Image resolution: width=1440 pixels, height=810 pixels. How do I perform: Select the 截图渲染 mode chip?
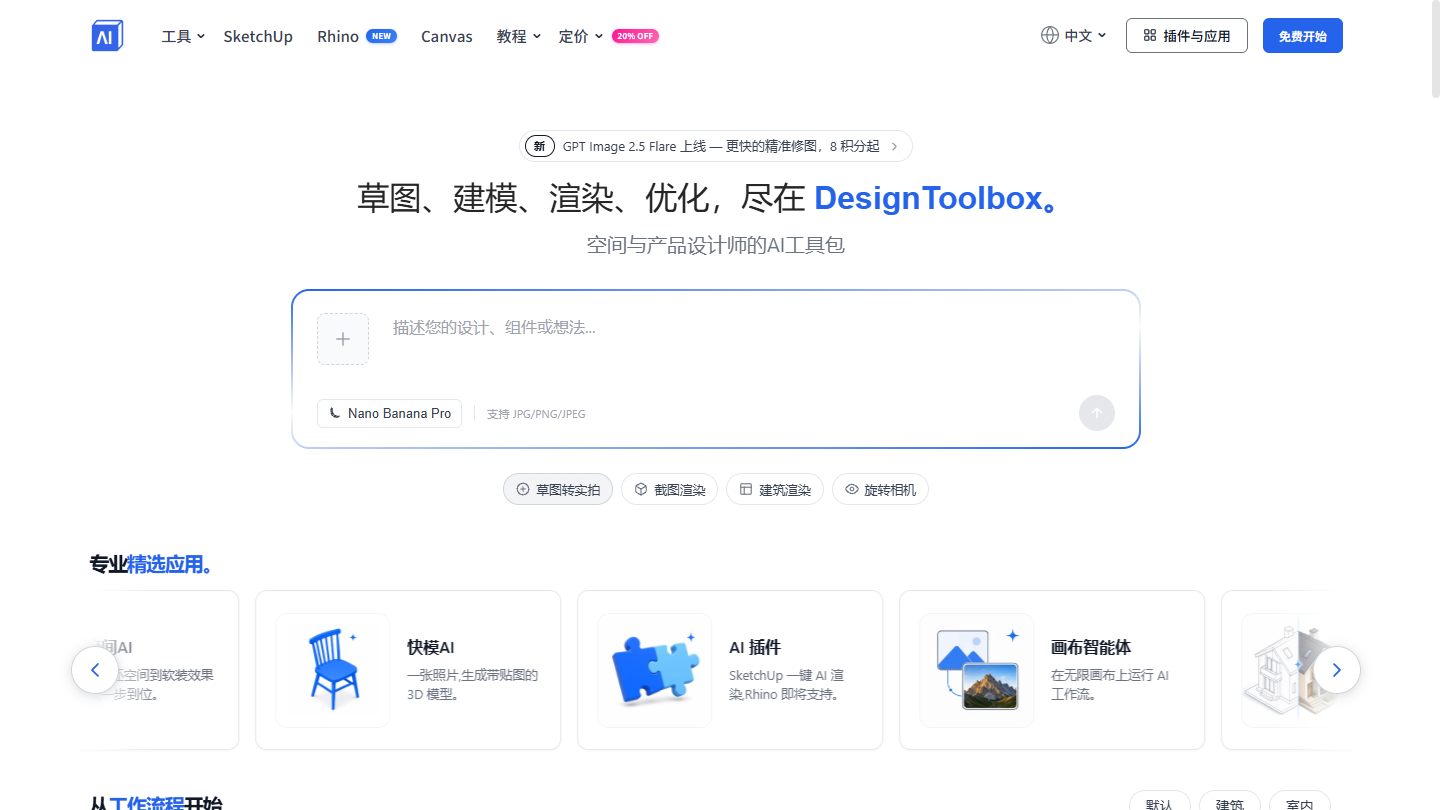click(670, 489)
